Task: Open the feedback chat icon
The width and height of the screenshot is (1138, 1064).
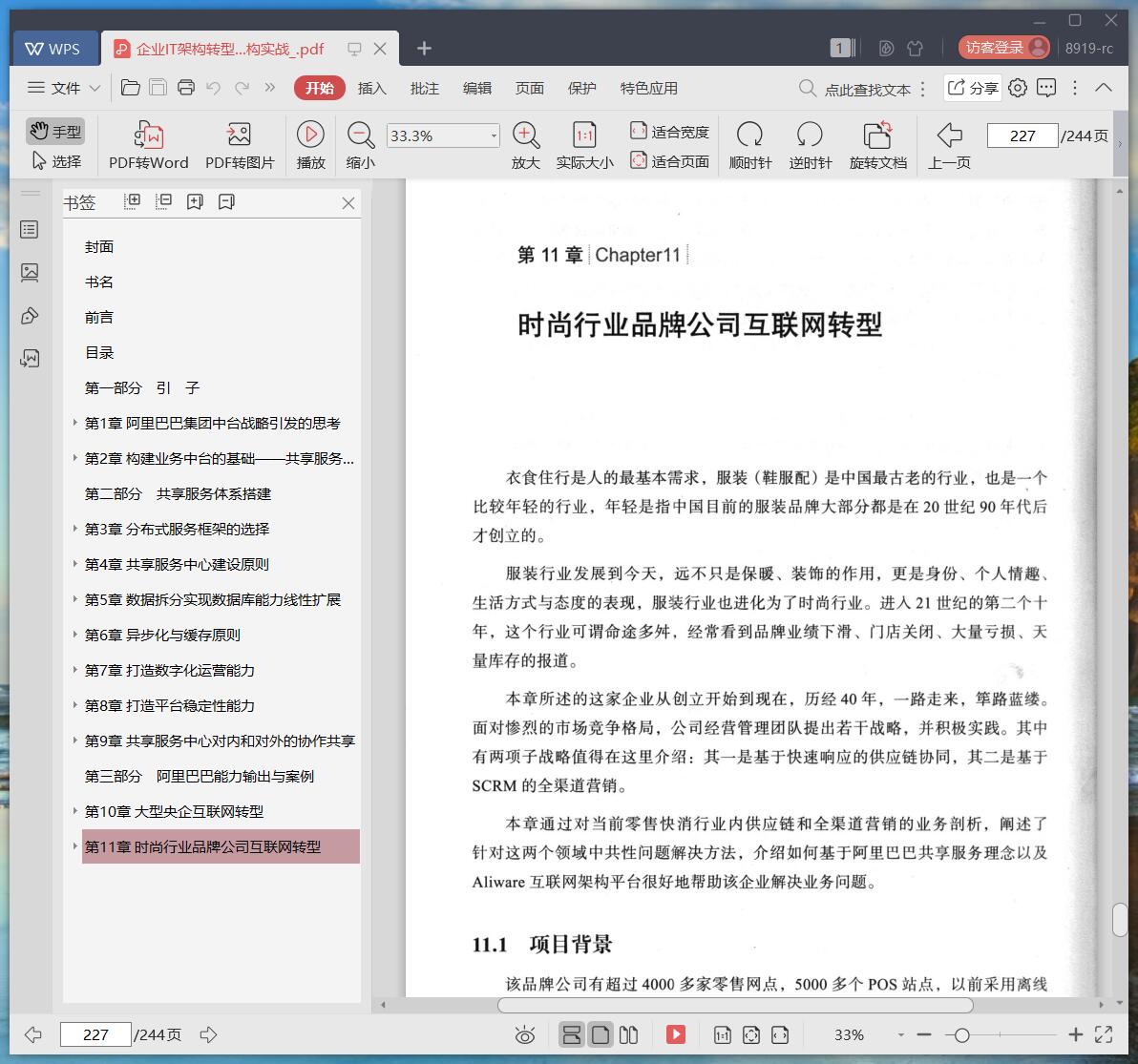Action: [1045, 88]
